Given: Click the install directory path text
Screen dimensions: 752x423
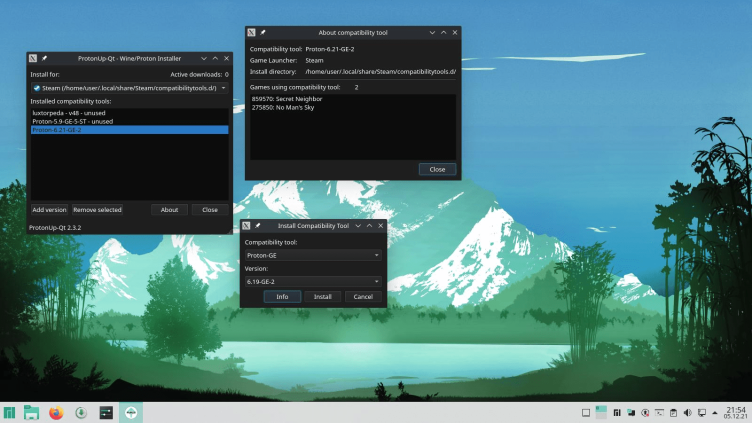Looking at the screenshot, I should pos(380,71).
